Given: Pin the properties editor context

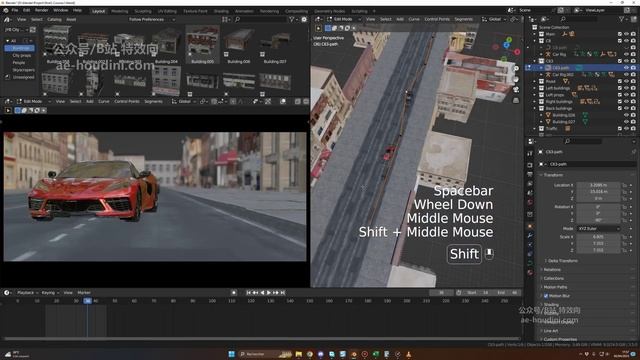Looking at the screenshot, I should click(x=633, y=152).
